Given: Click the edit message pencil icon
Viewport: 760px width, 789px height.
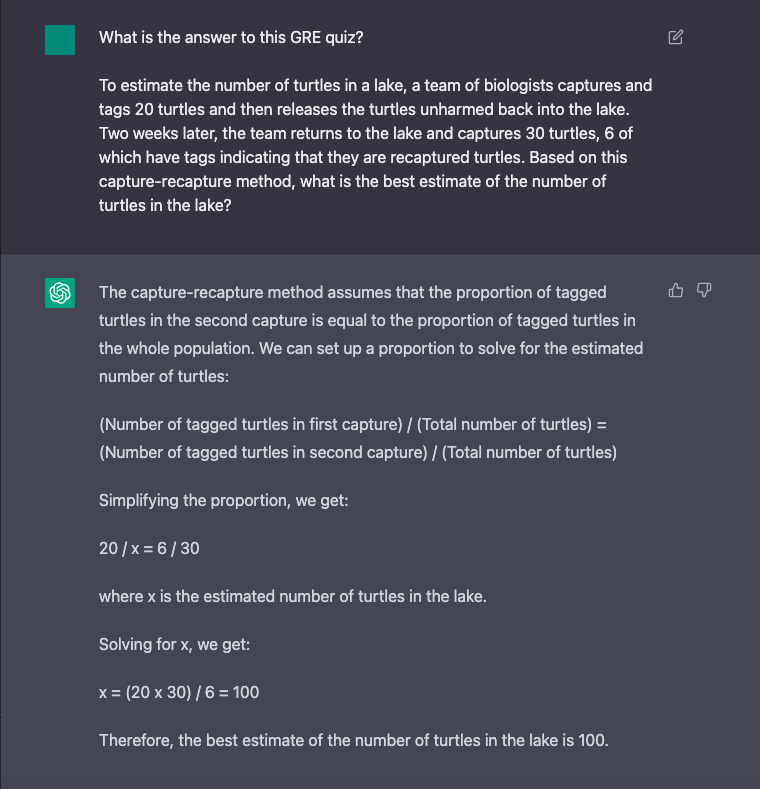Looking at the screenshot, I should tap(675, 38).
